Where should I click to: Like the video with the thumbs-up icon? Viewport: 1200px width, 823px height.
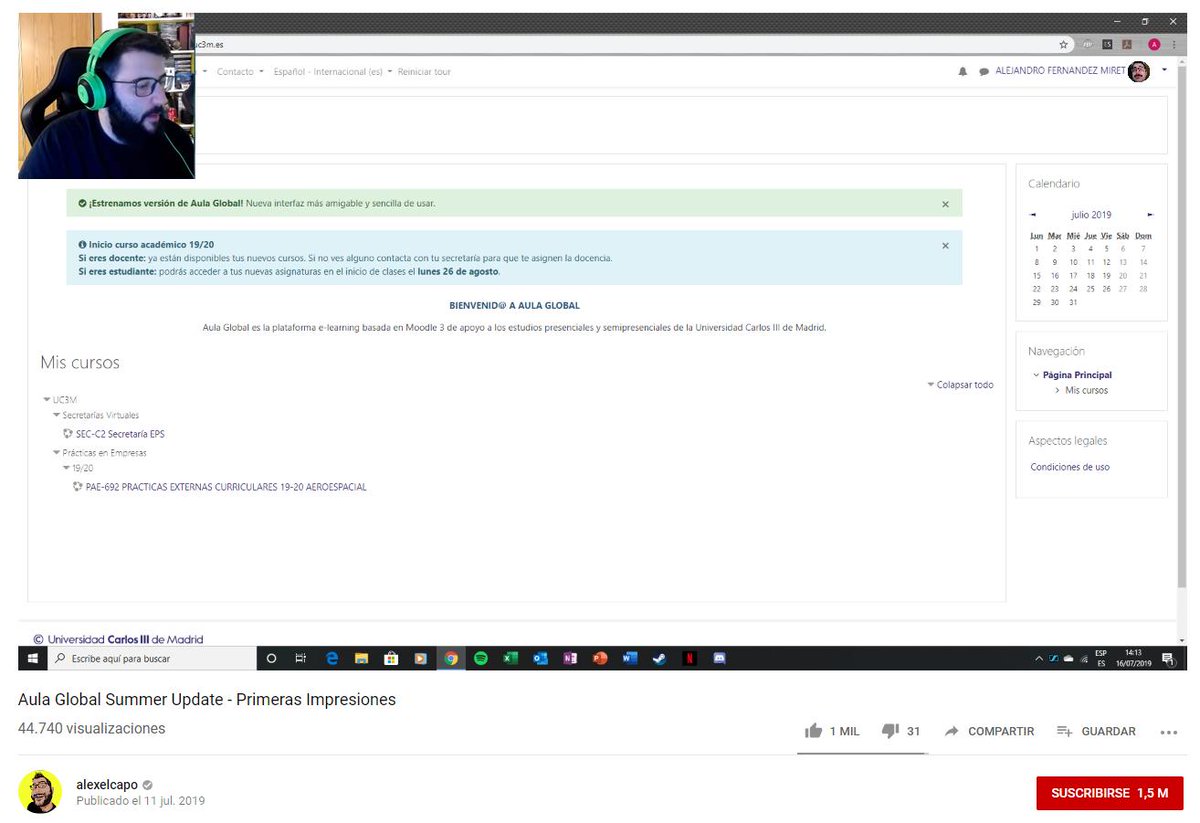click(x=813, y=731)
